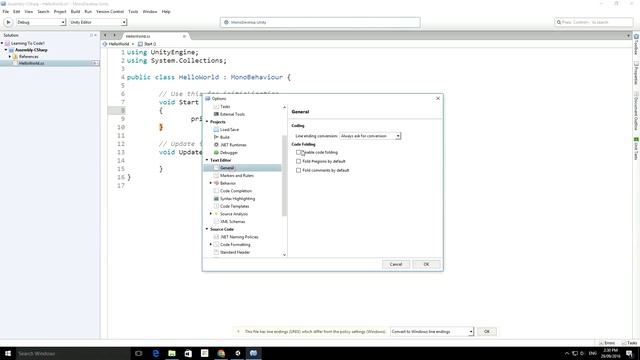Screen dimensions: 640x360
Task: Open the Behavior options icon
Action: [216, 183]
